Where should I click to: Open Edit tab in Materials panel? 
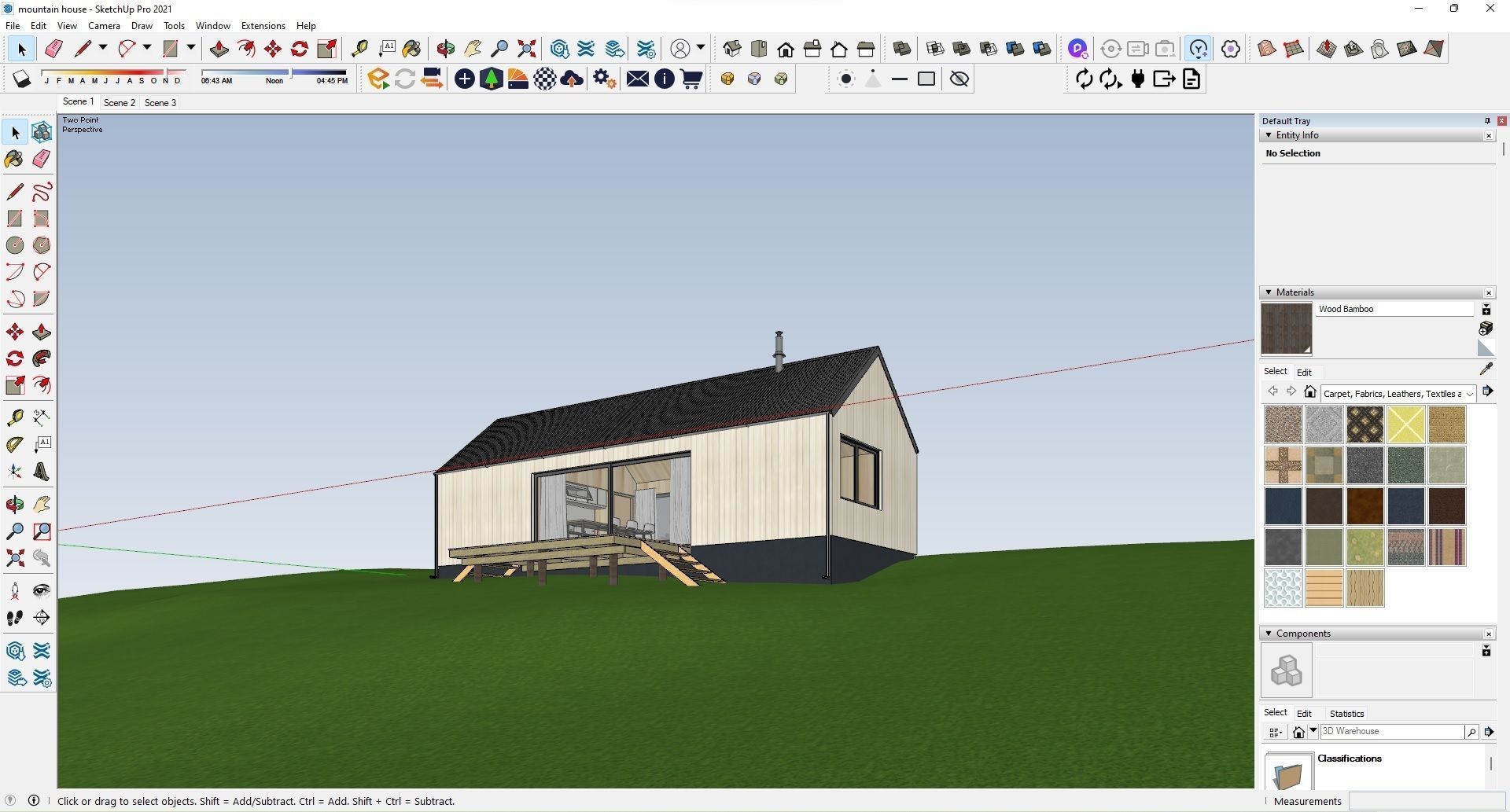click(1304, 373)
